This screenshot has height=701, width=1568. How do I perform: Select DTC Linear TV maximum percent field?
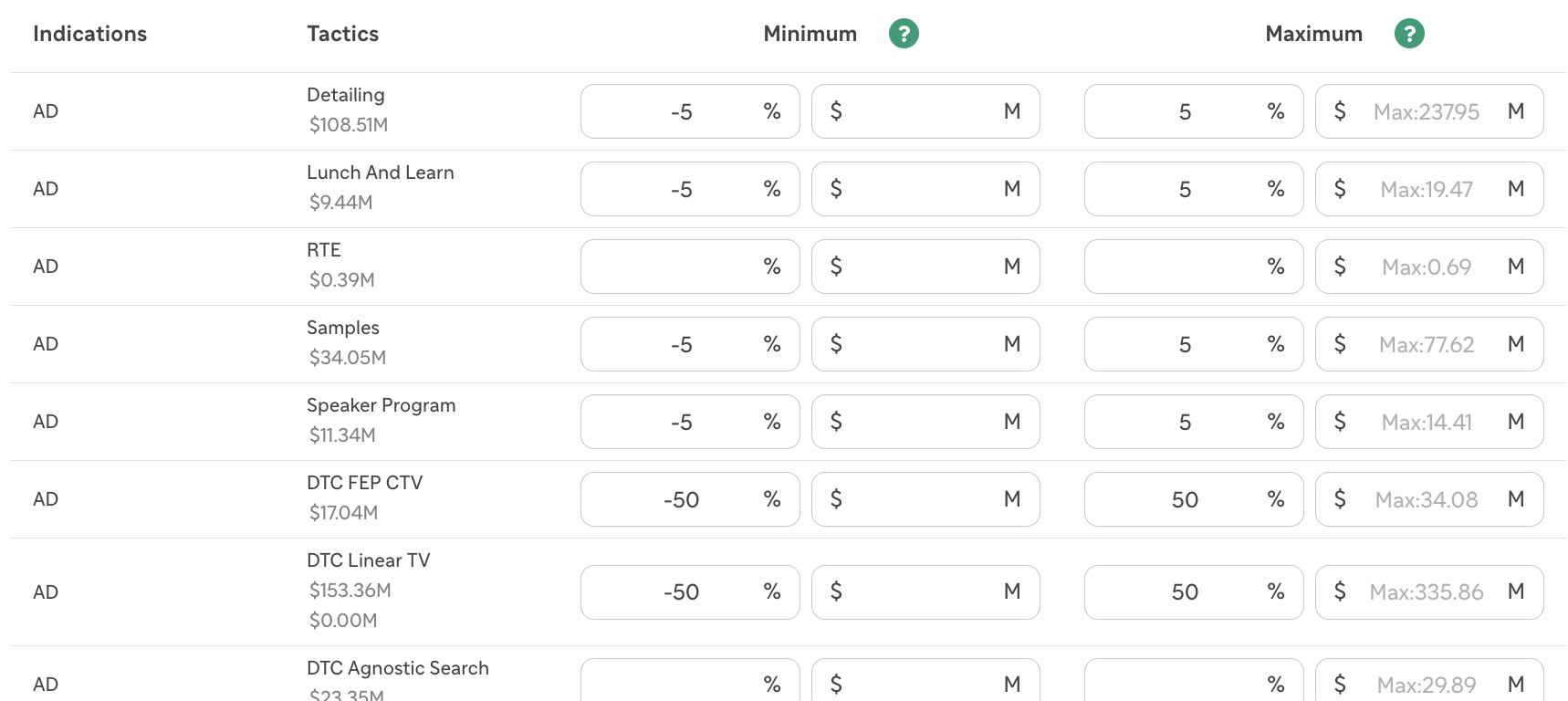pyautogui.click(x=1194, y=592)
